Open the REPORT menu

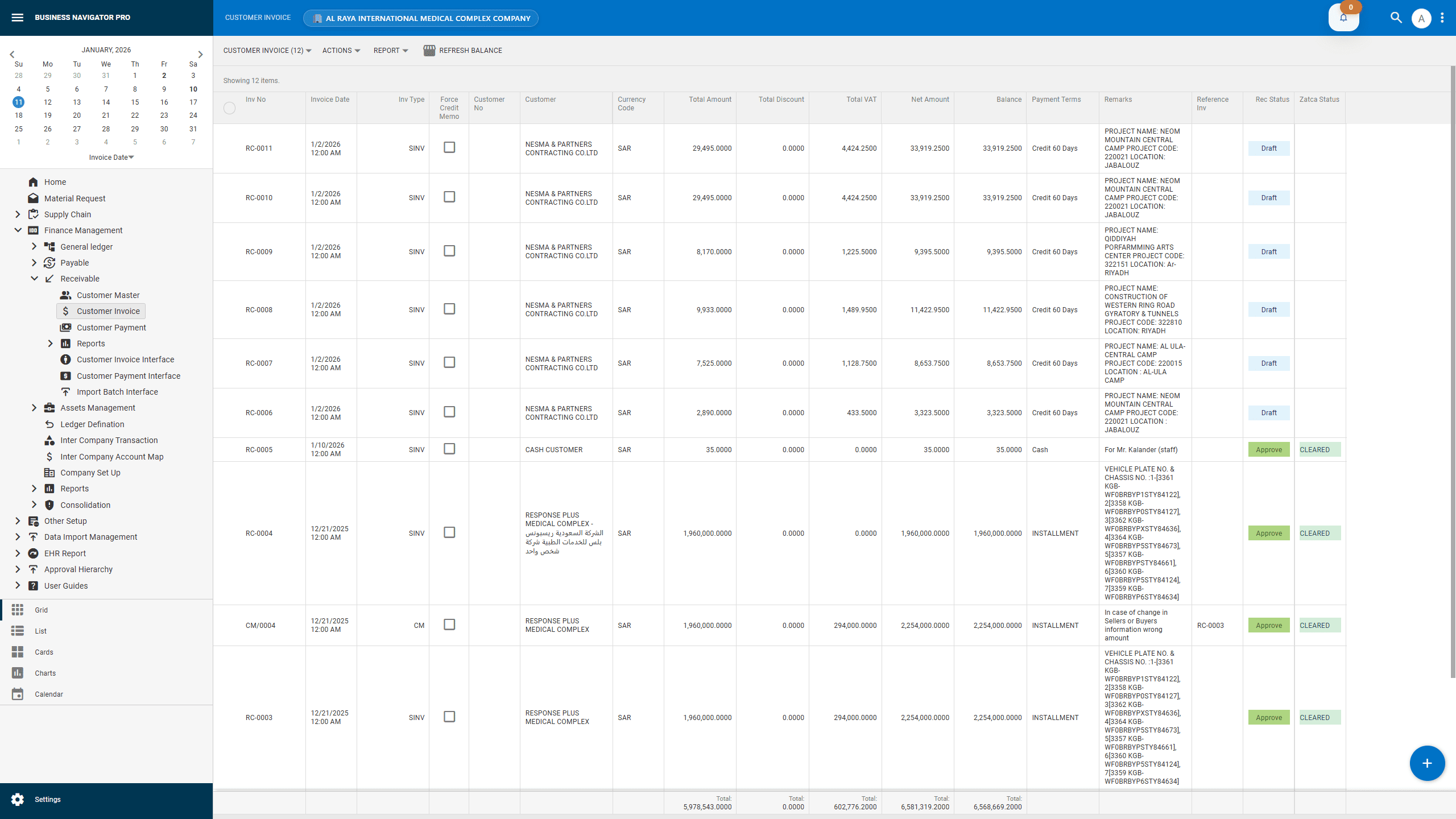pos(390,50)
